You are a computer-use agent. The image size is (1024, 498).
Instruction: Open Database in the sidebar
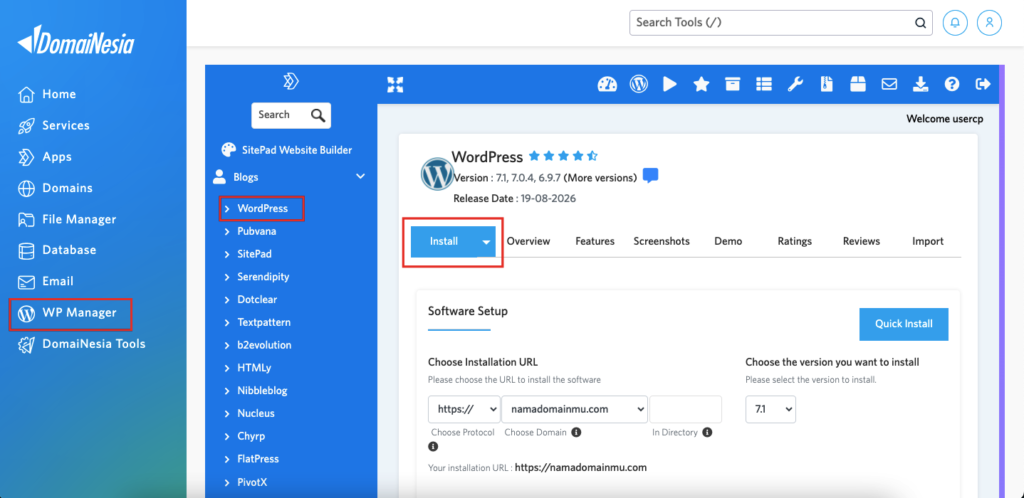[57, 250]
